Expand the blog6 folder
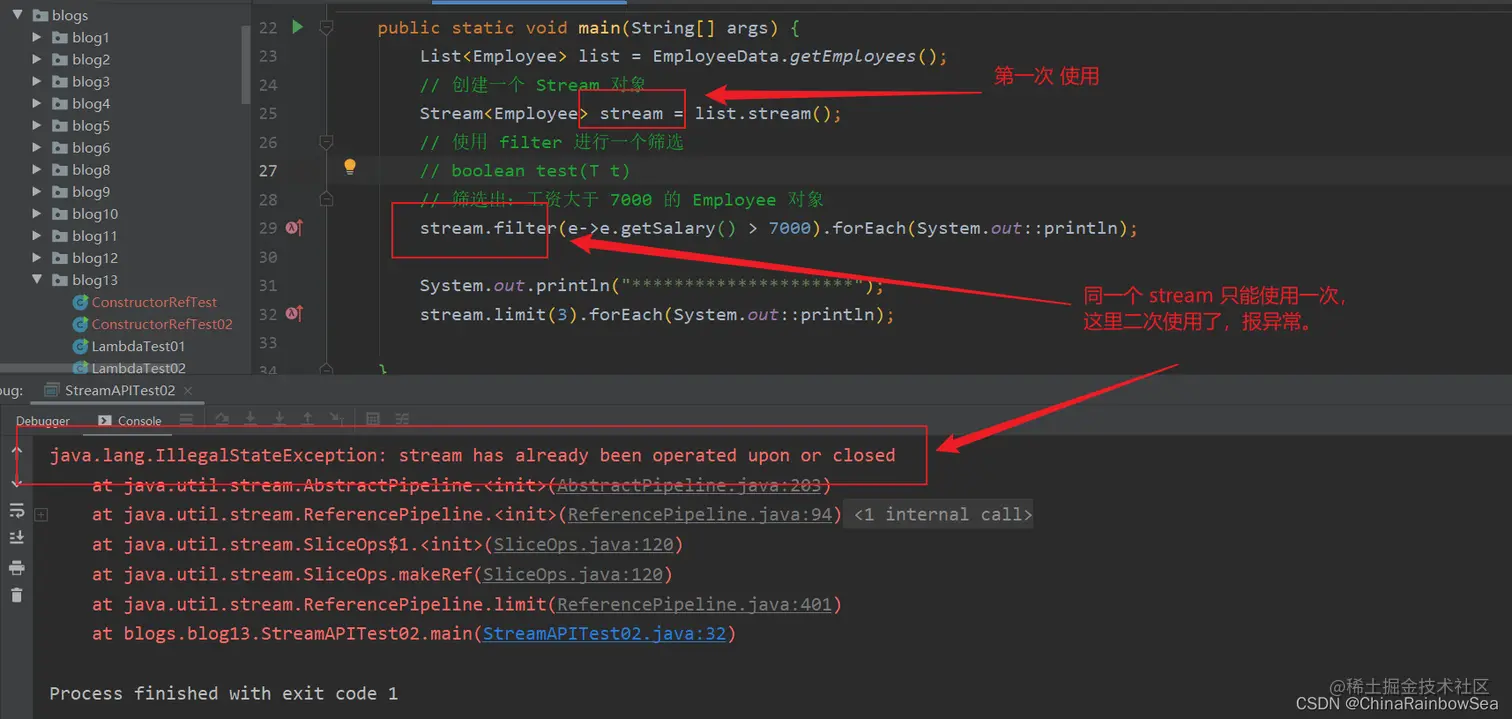1512x719 pixels. [37, 147]
